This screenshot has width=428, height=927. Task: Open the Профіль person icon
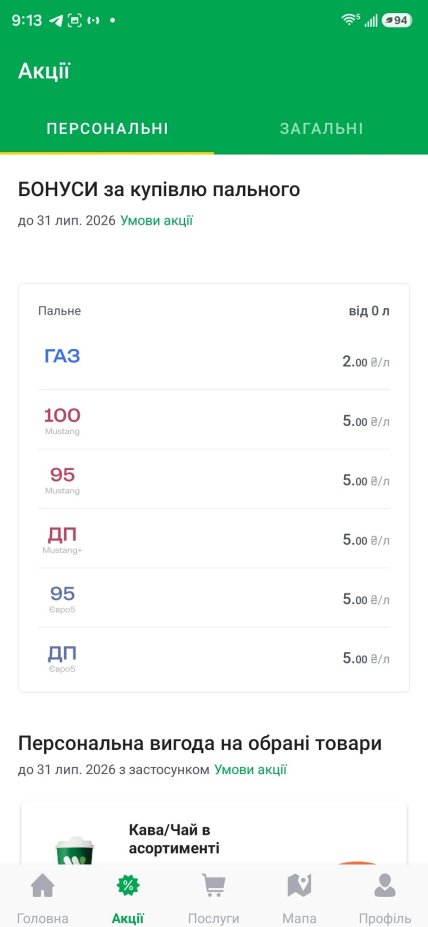(x=385, y=886)
